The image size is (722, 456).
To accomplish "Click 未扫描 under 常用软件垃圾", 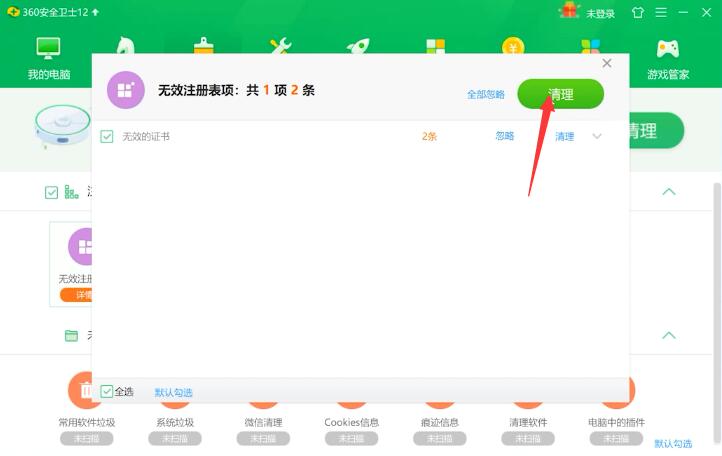I will [x=87, y=438].
